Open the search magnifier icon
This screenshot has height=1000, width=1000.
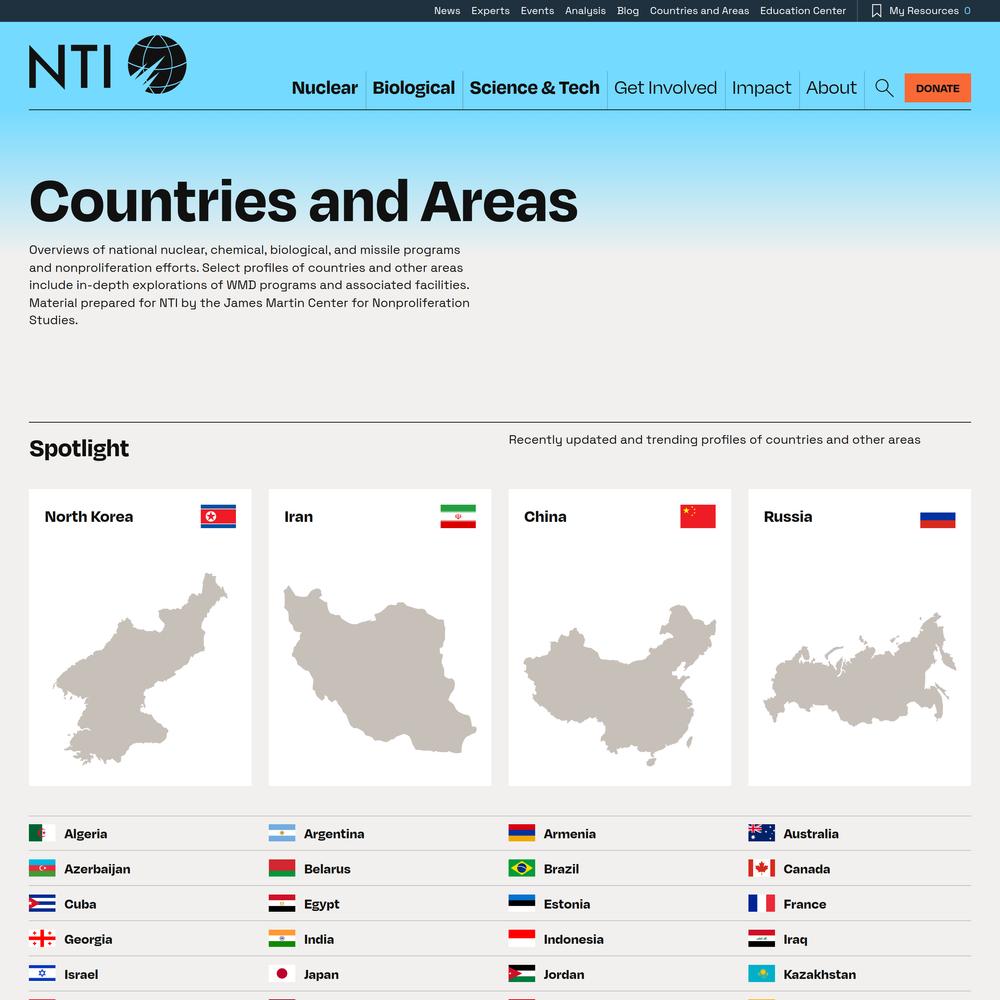pos(884,88)
